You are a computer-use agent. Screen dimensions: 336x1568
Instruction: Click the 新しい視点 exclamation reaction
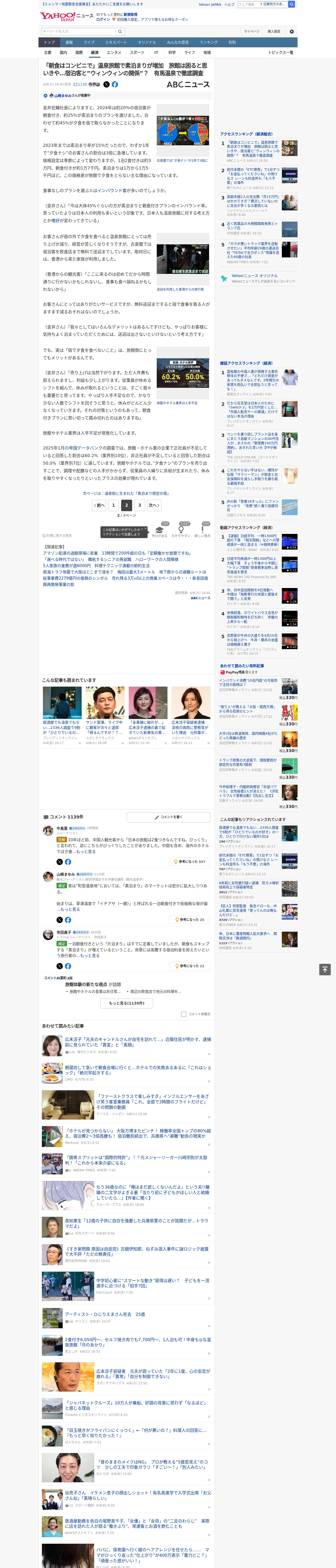[x=203, y=531]
